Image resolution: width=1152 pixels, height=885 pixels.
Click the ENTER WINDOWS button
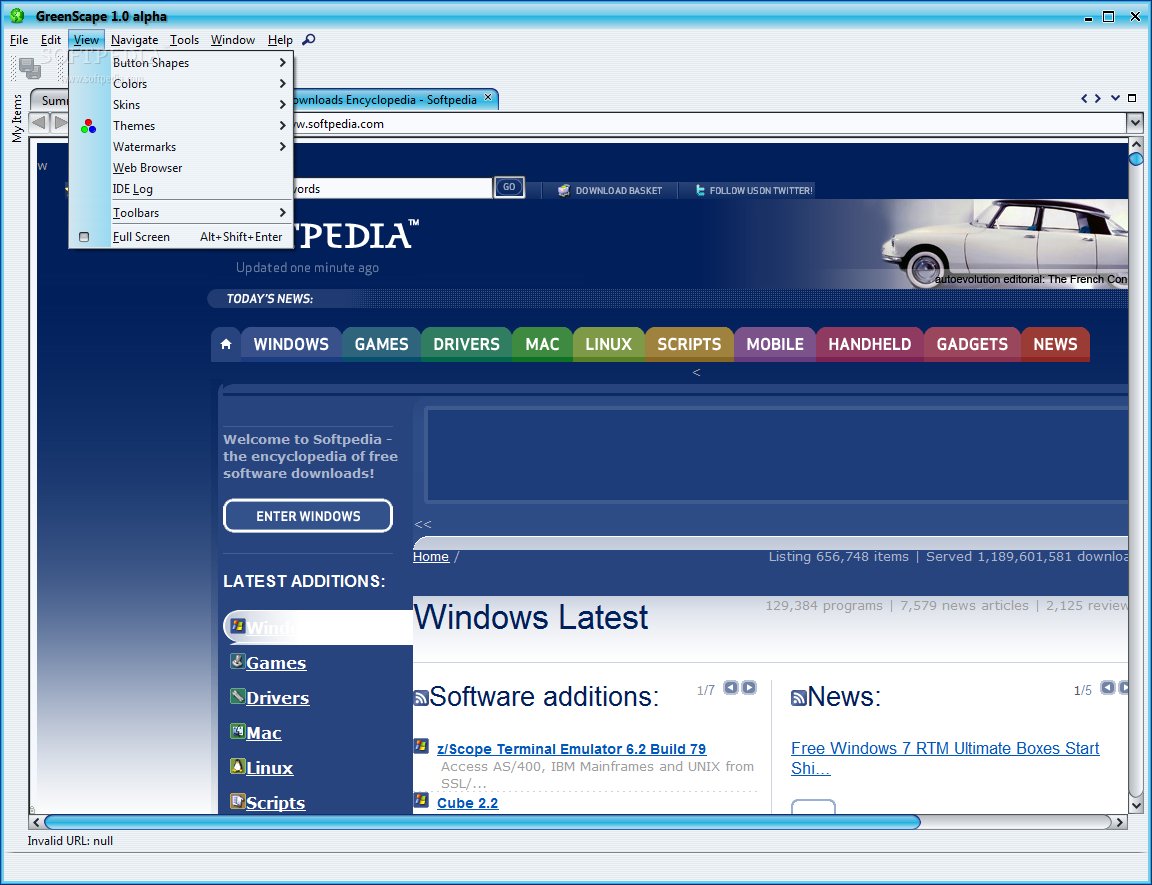[x=308, y=516]
